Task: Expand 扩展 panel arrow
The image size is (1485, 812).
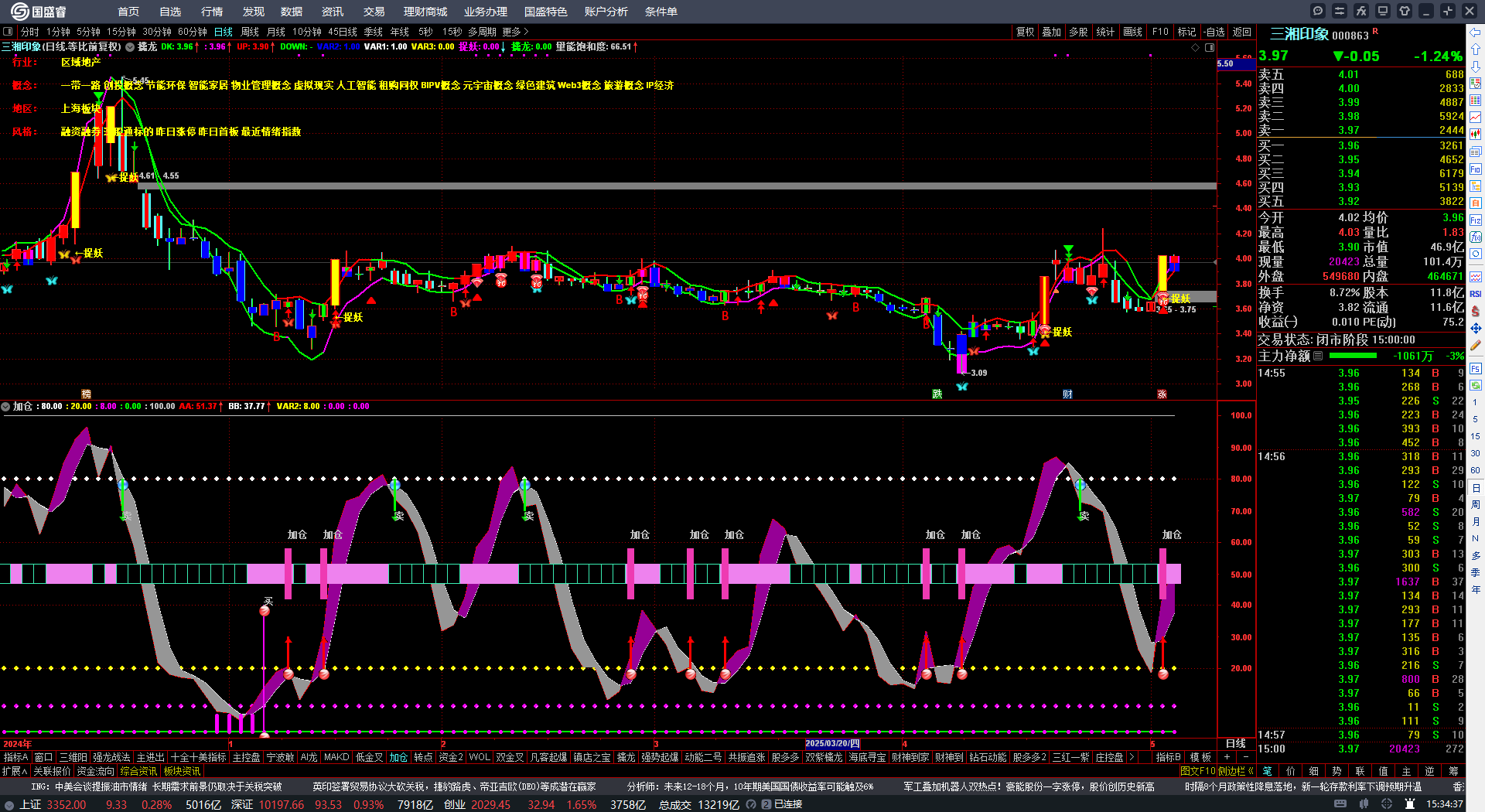Action: (x=15, y=771)
